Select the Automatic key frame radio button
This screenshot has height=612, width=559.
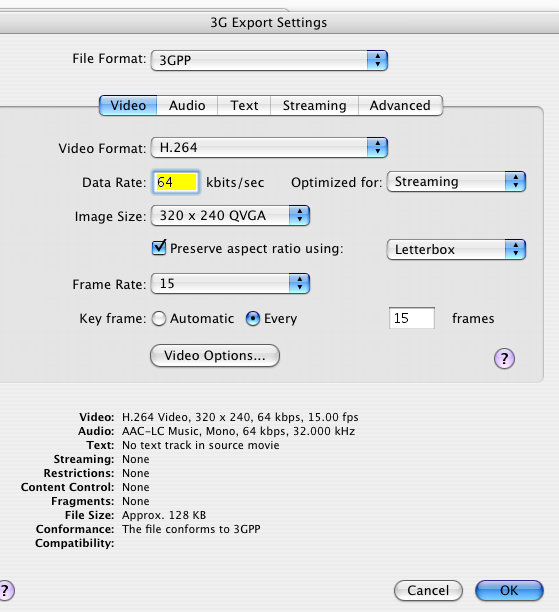click(x=159, y=318)
